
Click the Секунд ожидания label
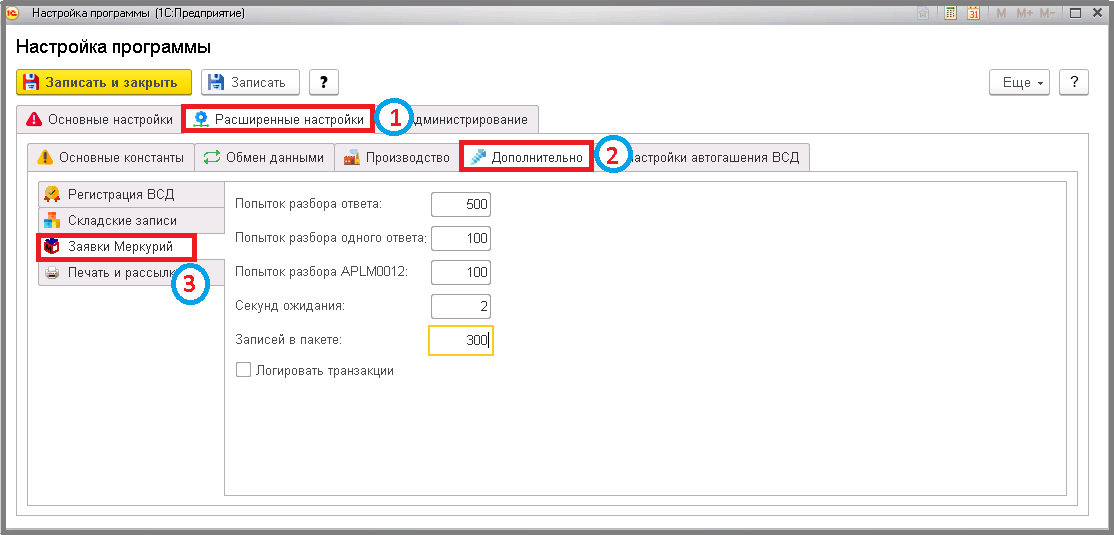(x=290, y=306)
